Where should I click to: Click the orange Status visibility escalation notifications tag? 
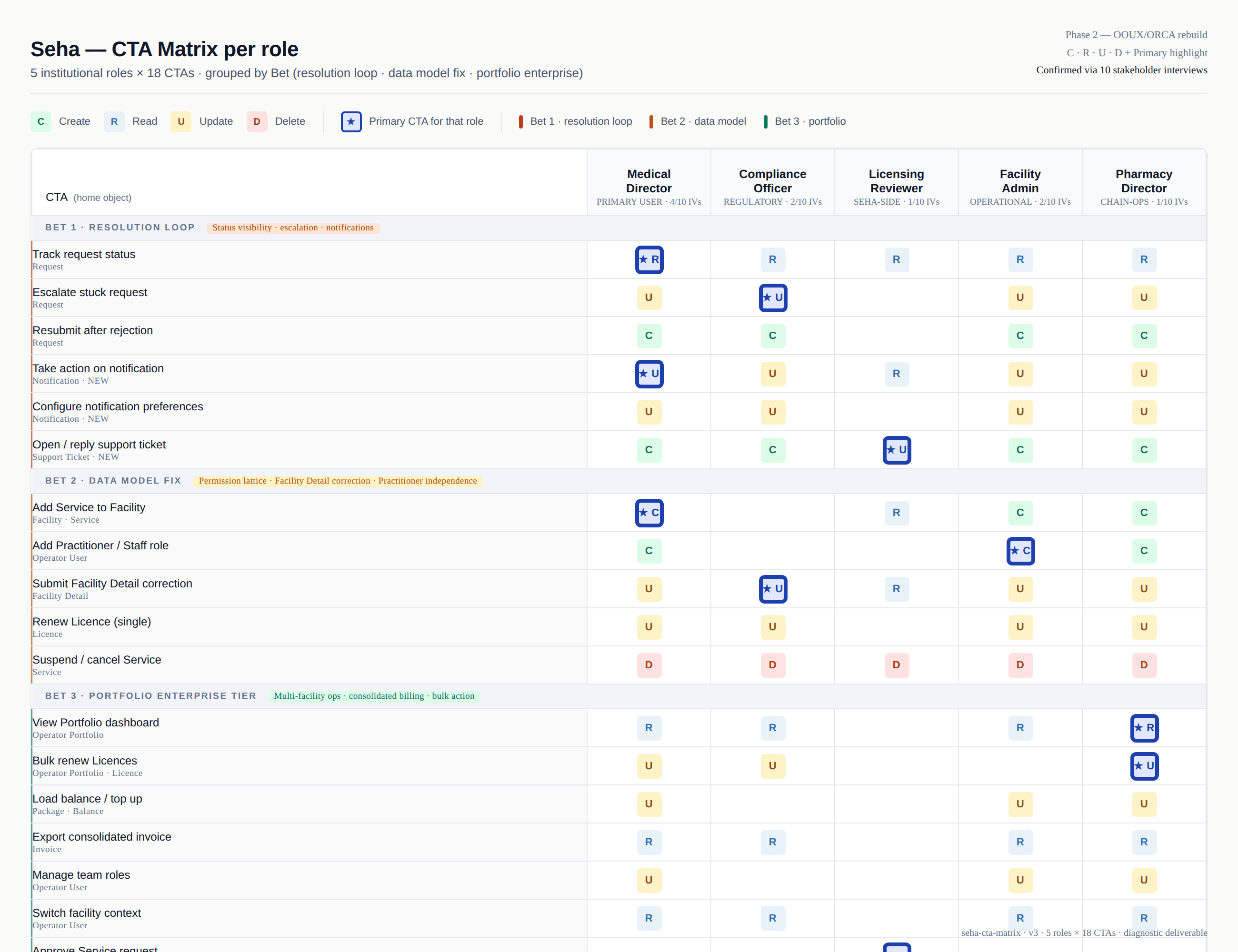coord(292,227)
